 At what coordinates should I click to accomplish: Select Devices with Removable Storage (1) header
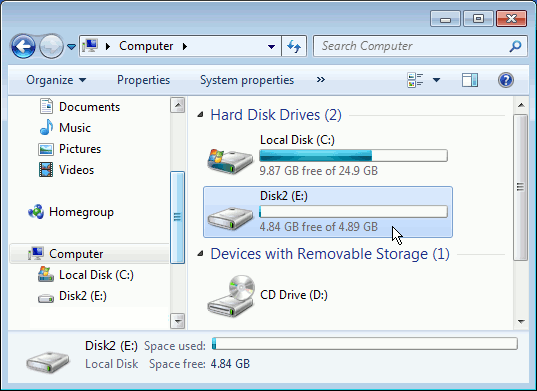[330, 254]
